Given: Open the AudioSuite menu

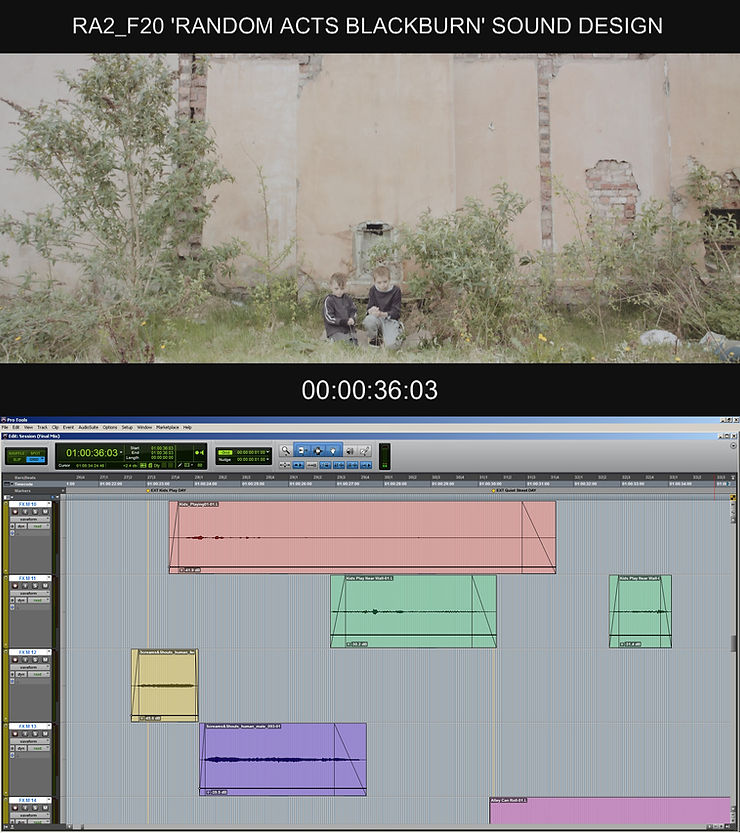Looking at the screenshot, I should coord(88,427).
